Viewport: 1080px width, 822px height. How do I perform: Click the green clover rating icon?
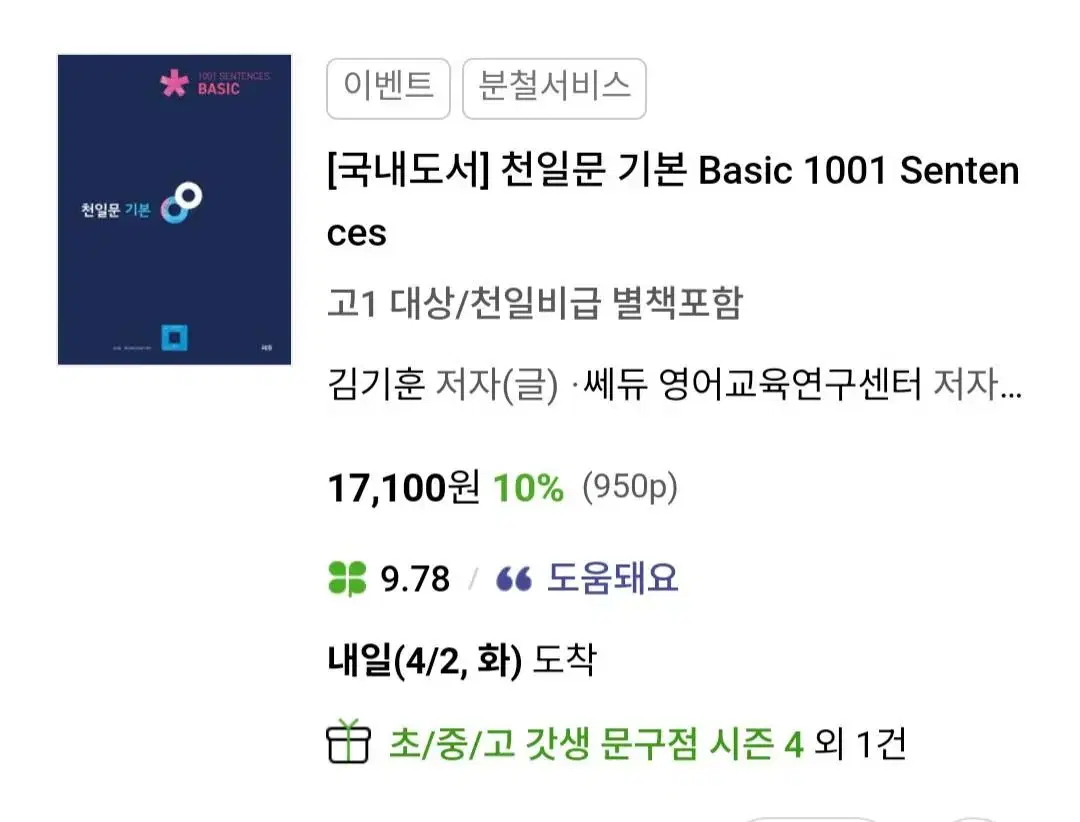[347, 578]
